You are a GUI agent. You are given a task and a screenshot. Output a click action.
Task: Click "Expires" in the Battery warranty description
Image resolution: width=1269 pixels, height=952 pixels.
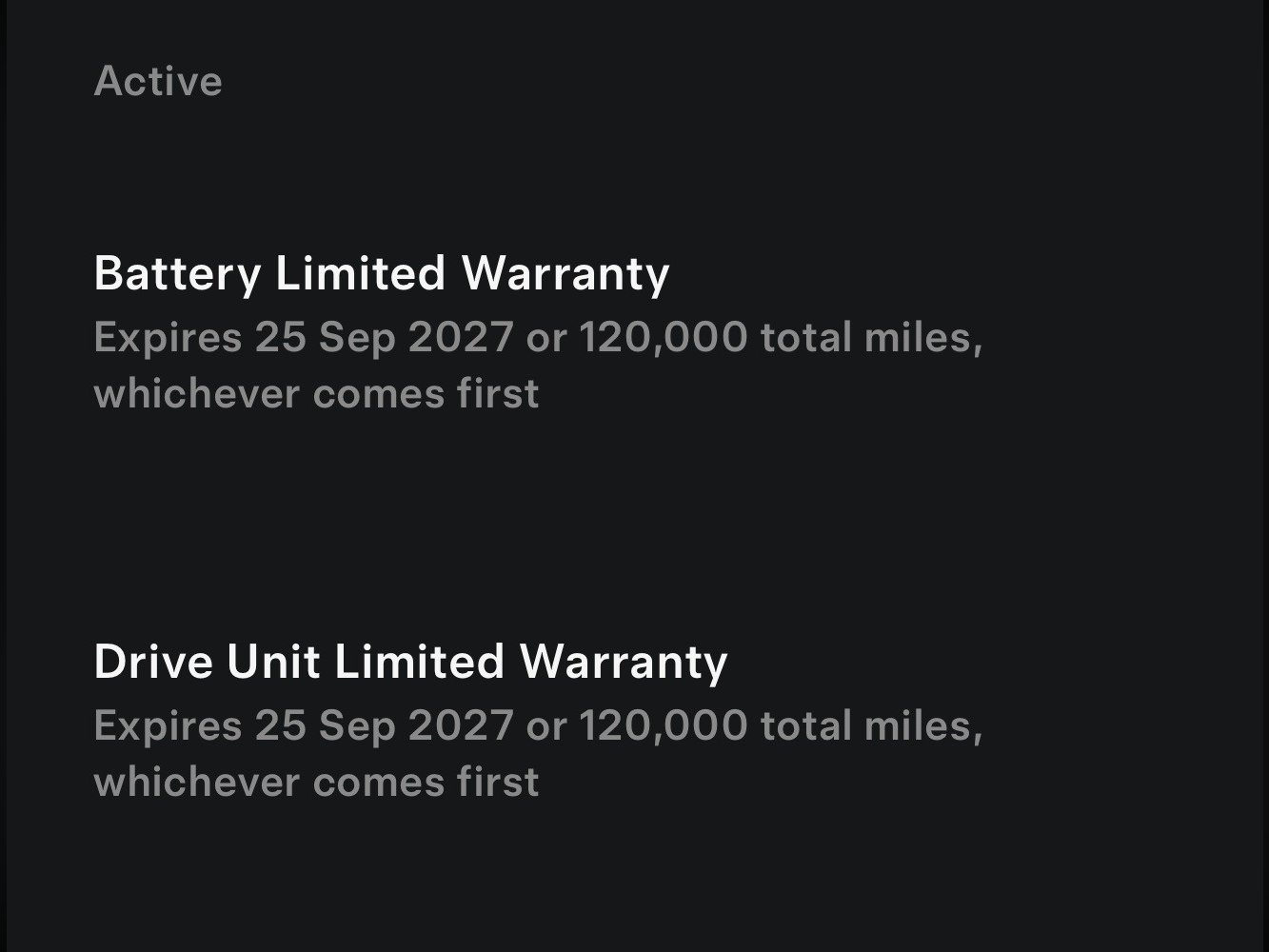click(x=168, y=338)
